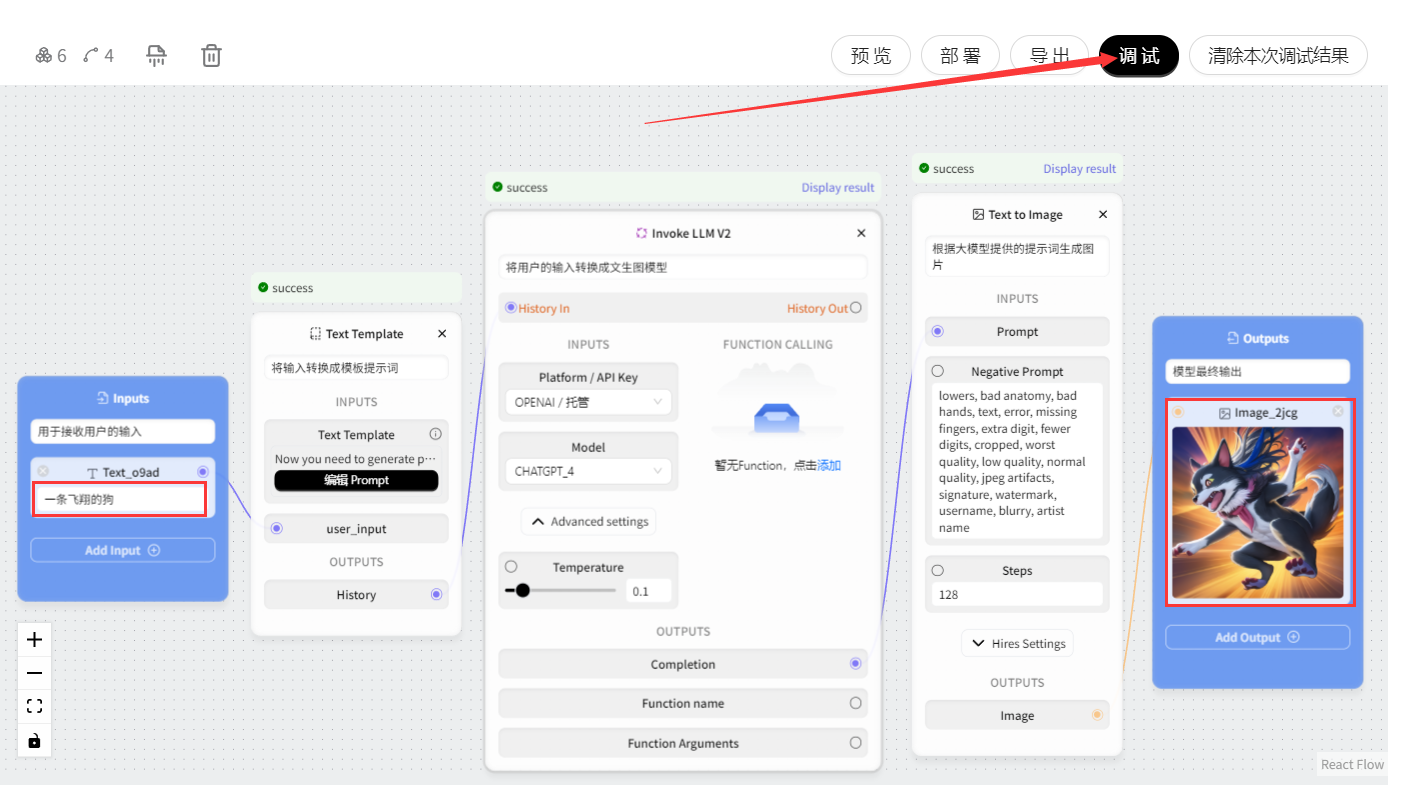
Task: Click the 调试 debug button
Action: pyautogui.click(x=1138, y=55)
